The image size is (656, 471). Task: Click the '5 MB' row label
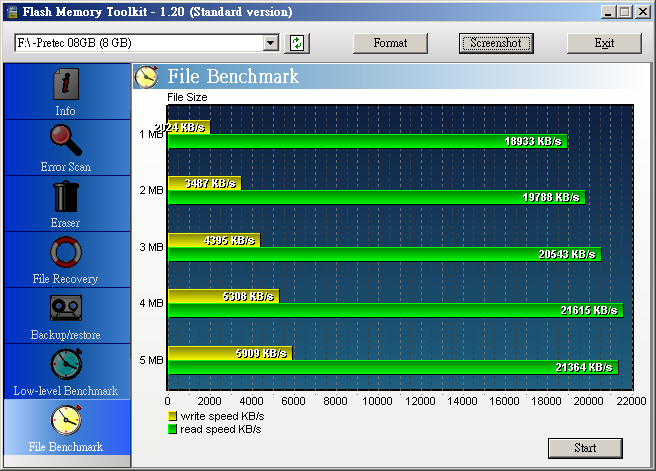coord(151,360)
